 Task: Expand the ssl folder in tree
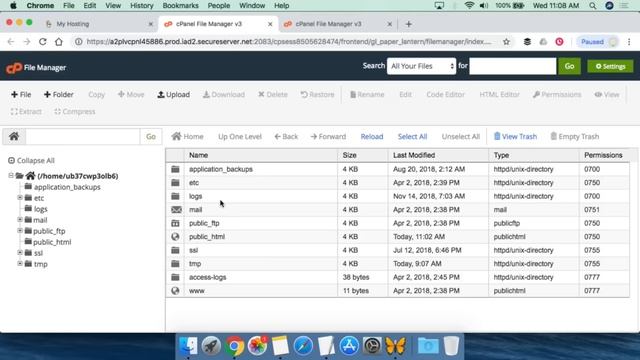pyautogui.click(x=20, y=253)
